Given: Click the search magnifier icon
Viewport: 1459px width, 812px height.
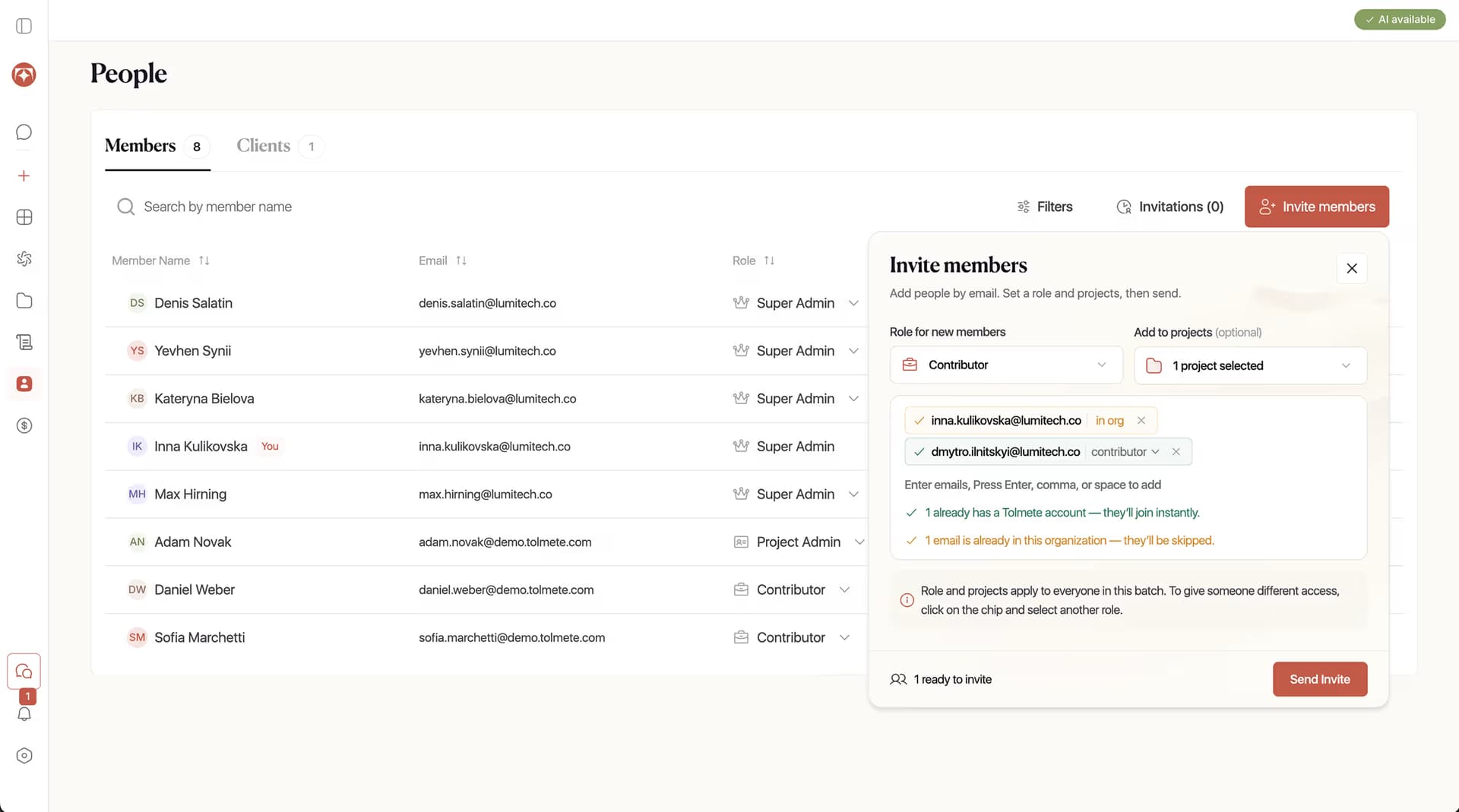Looking at the screenshot, I should click(x=125, y=207).
